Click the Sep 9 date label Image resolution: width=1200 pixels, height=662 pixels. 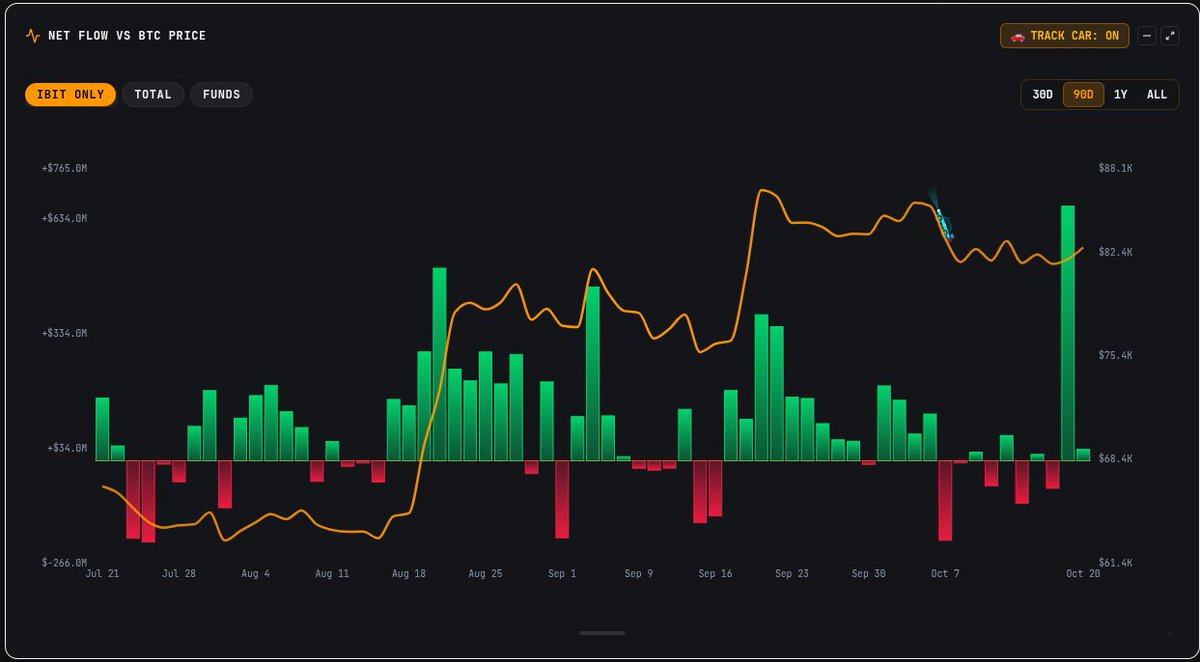click(639, 574)
